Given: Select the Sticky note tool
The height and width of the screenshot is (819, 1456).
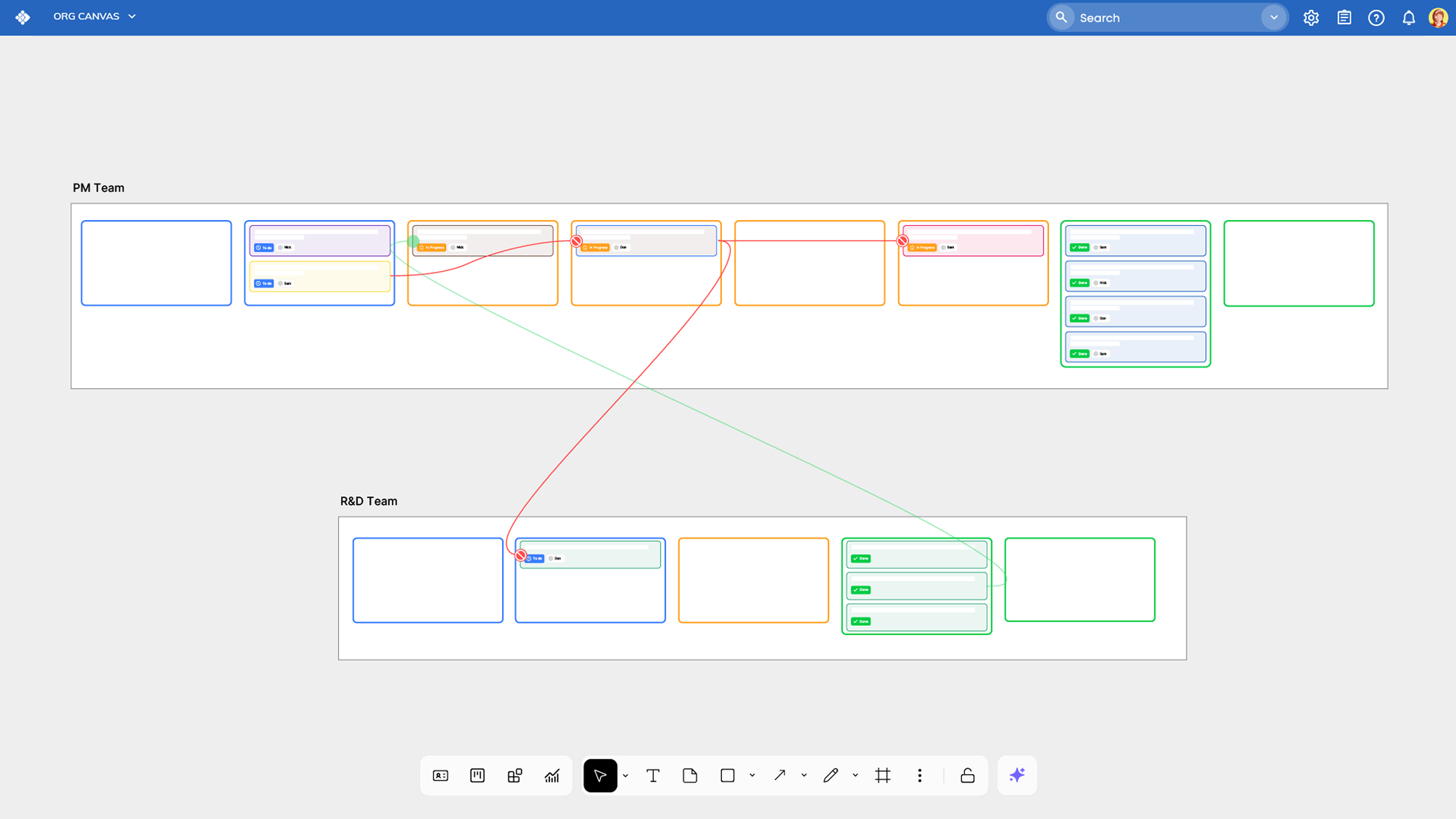Looking at the screenshot, I should (690, 776).
